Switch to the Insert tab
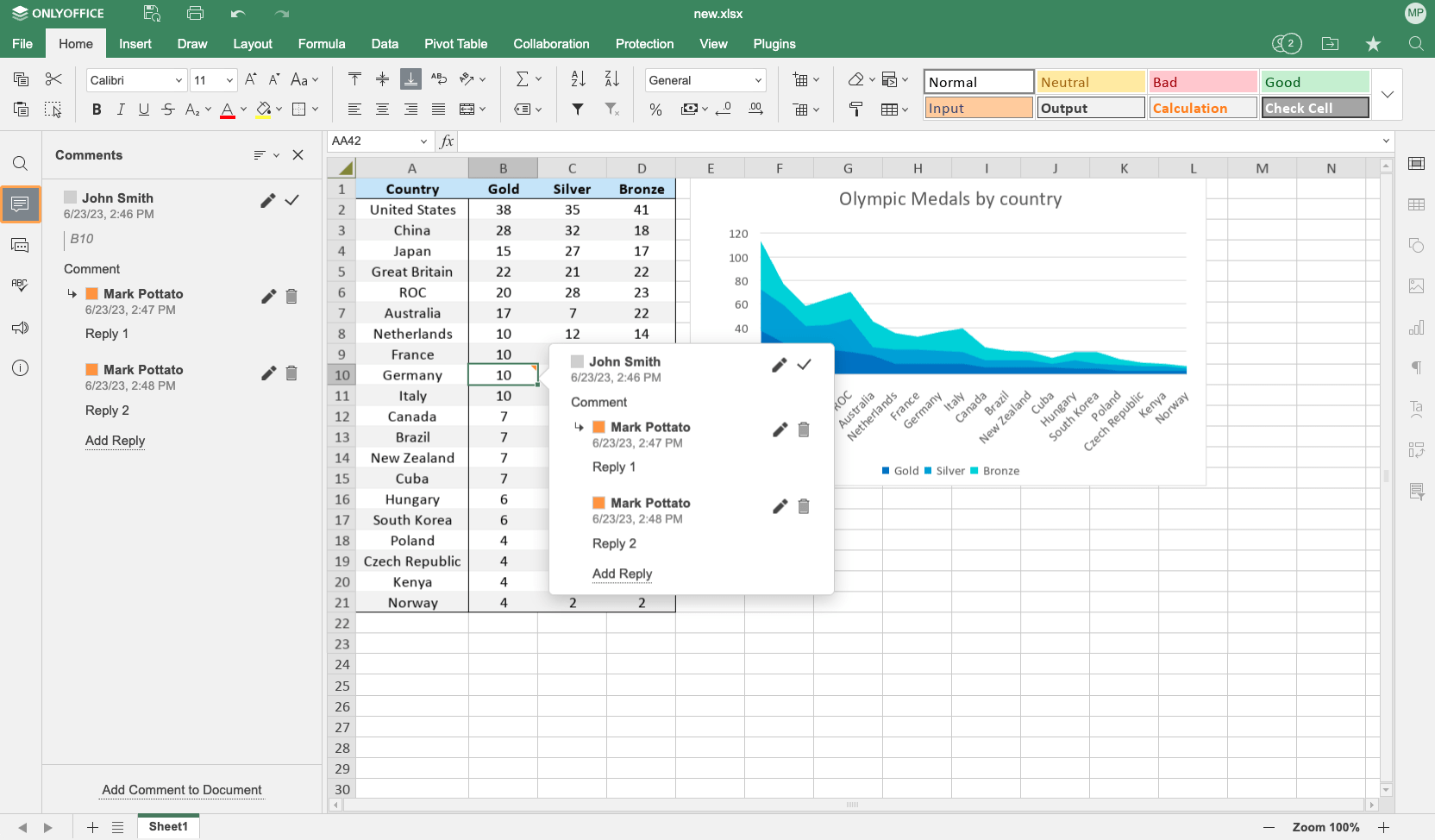 click(135, 44)
